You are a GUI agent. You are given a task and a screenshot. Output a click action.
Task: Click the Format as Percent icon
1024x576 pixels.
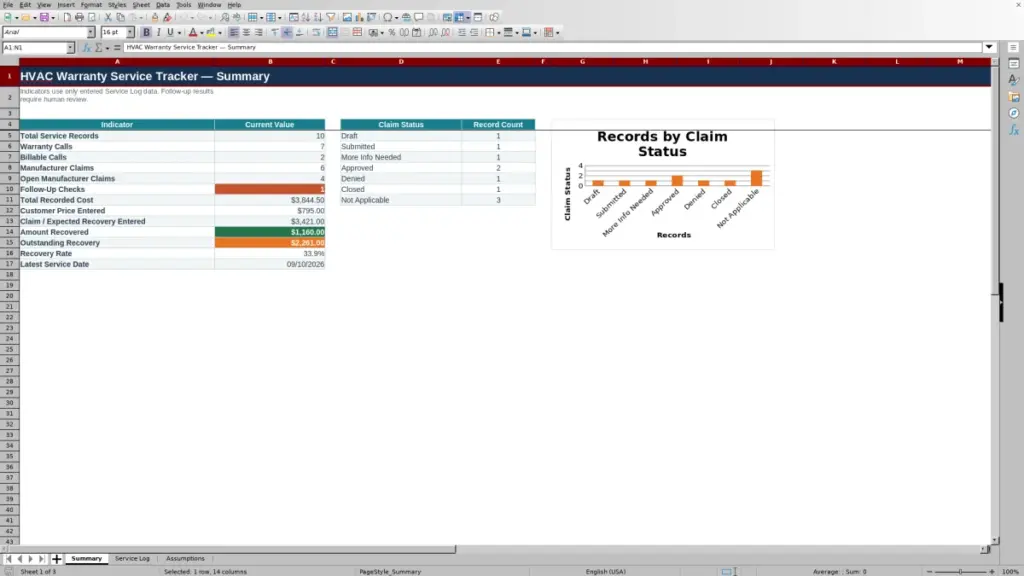point(392,33)
